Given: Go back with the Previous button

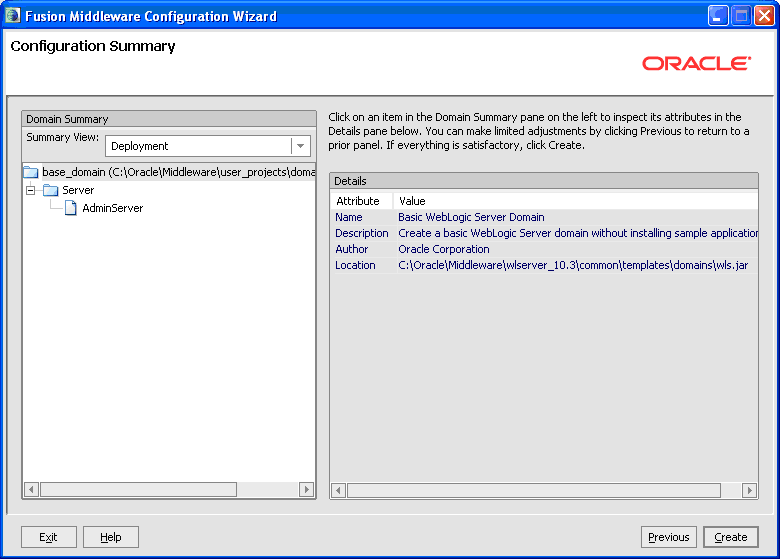Looking at the screenshot, I should (669, 537).
